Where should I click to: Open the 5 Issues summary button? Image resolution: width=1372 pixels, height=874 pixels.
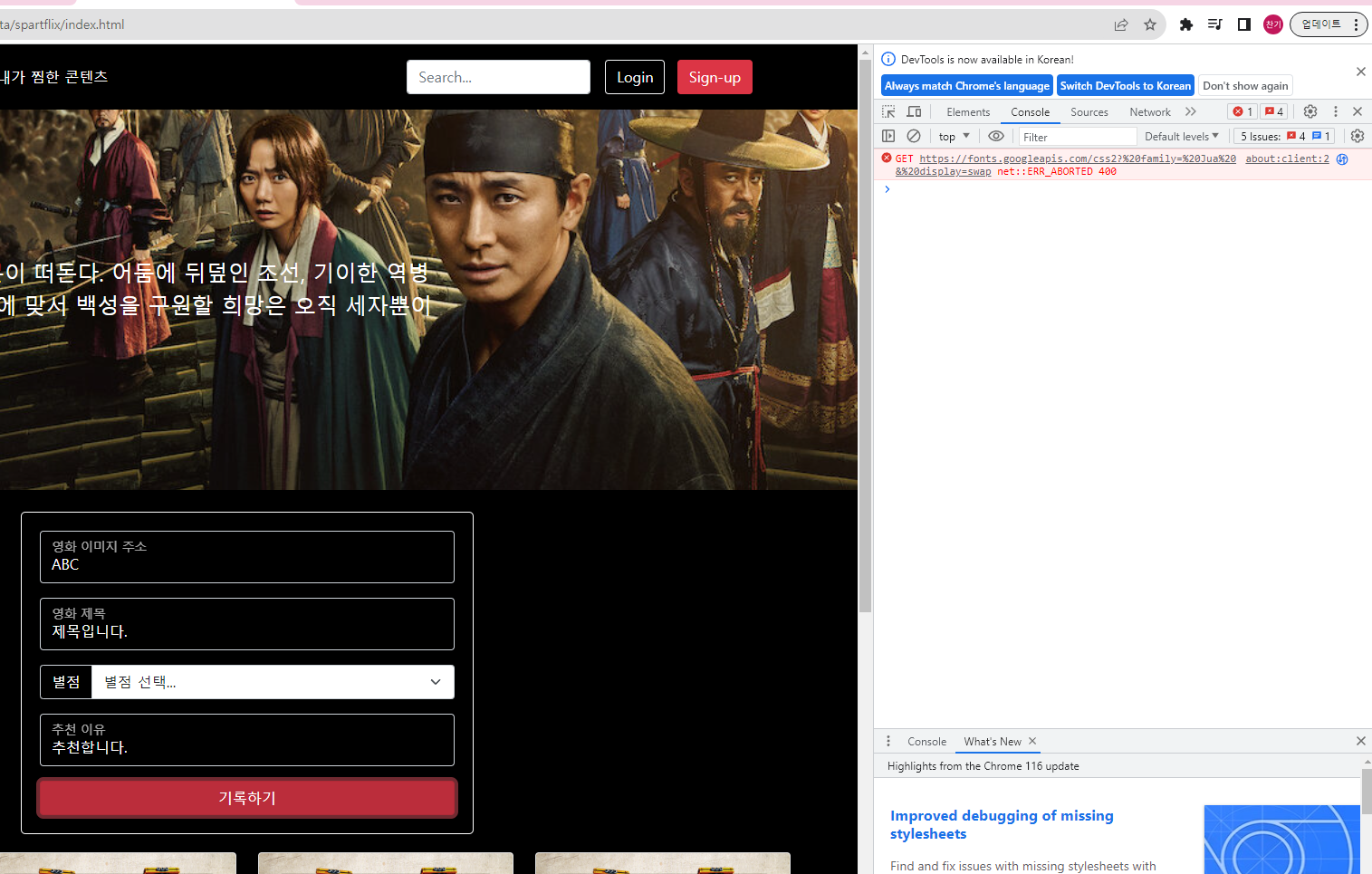(x=1284, y=137)
